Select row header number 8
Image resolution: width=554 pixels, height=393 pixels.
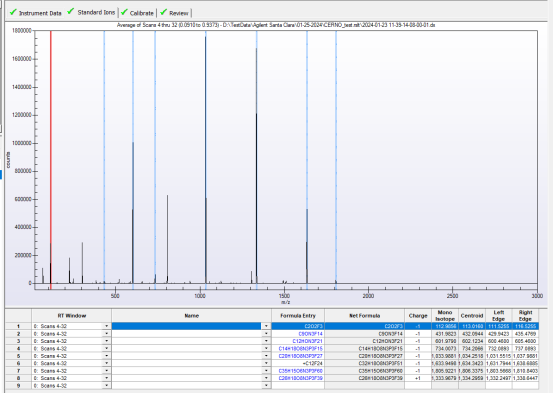pyautogui.click(x=18, y=378)
